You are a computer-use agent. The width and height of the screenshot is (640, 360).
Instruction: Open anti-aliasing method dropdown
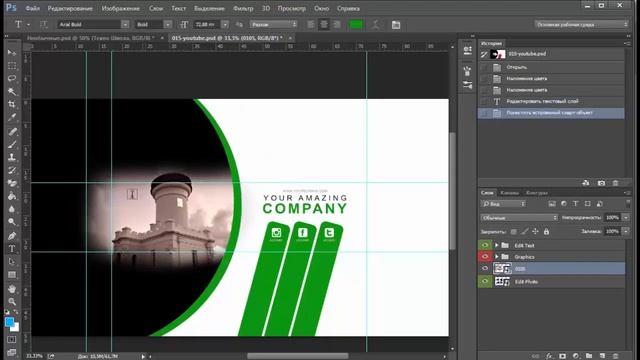point(273,24)
